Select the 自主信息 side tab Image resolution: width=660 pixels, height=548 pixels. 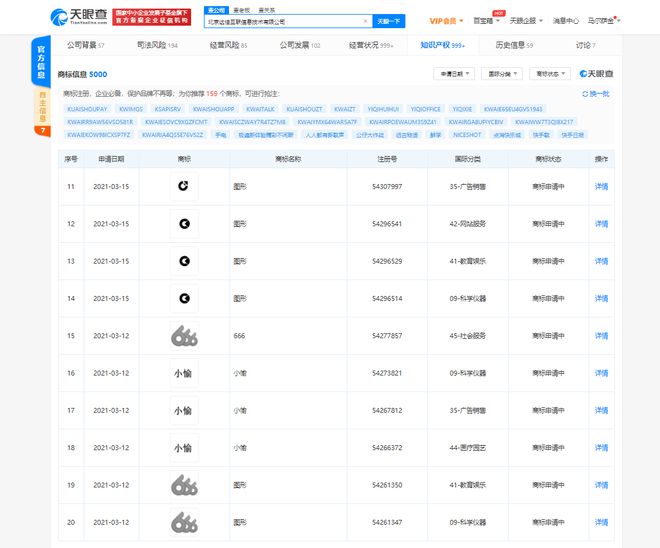tap(43, 107)
